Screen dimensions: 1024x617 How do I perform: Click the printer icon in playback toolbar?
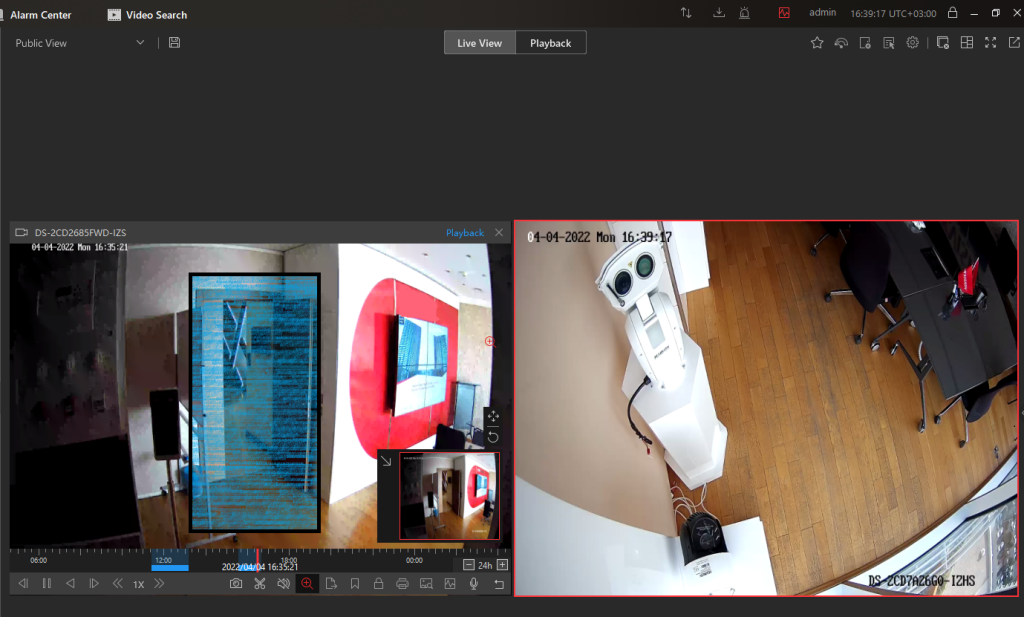pos(402,583)
